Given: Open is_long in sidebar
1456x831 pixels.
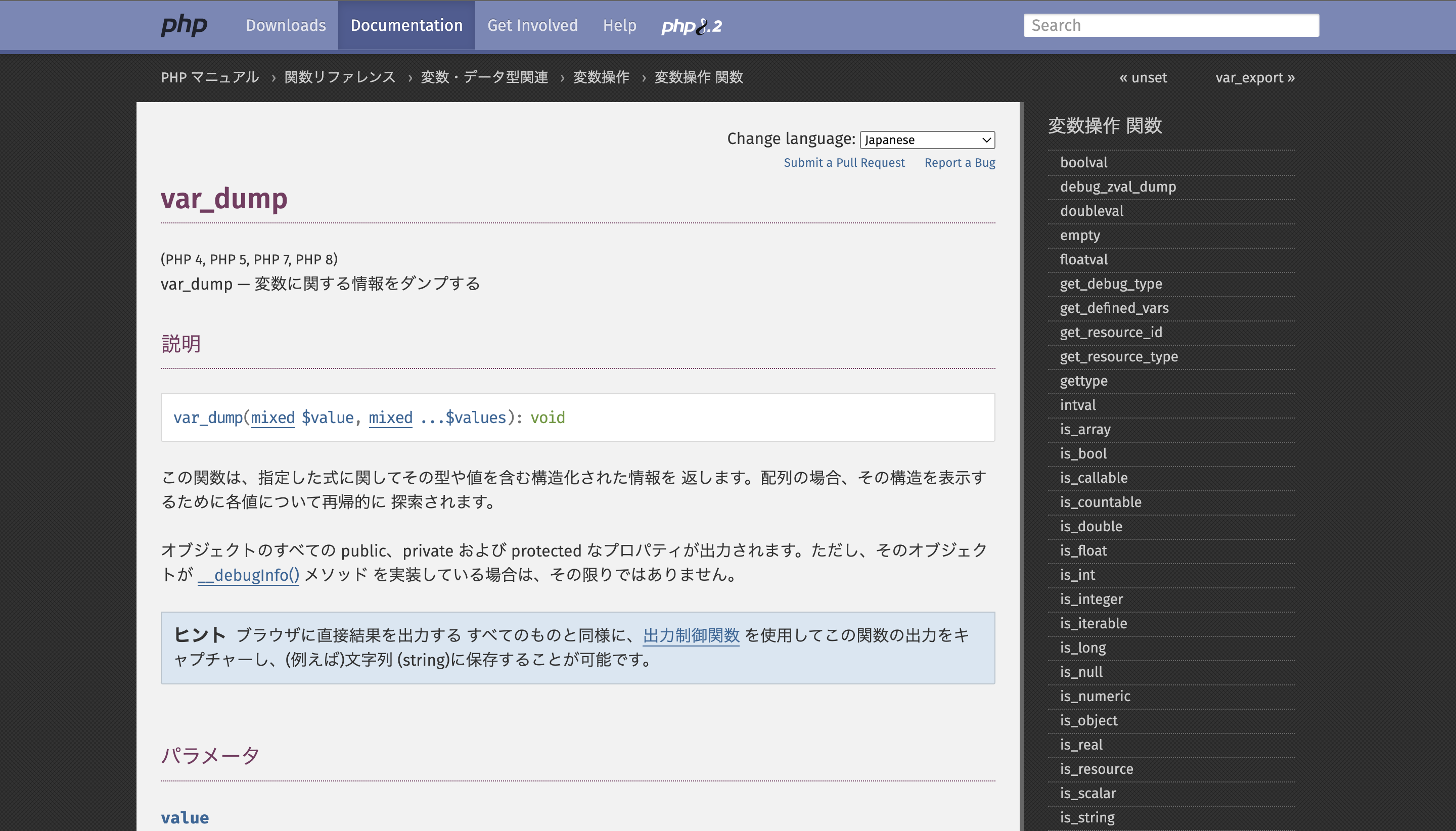Looking at the screenshot, I should (1083, 648).
